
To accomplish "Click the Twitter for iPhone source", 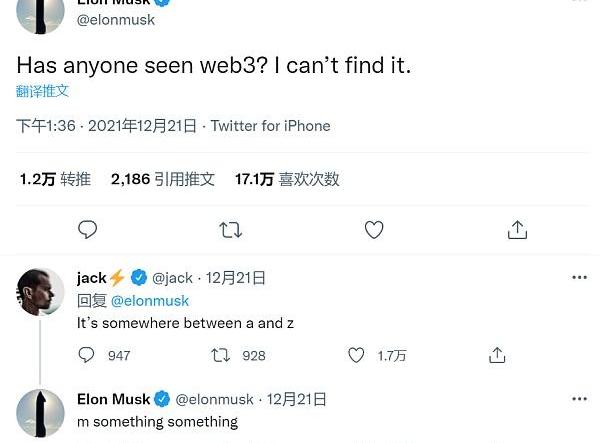I will pos(270,126).
